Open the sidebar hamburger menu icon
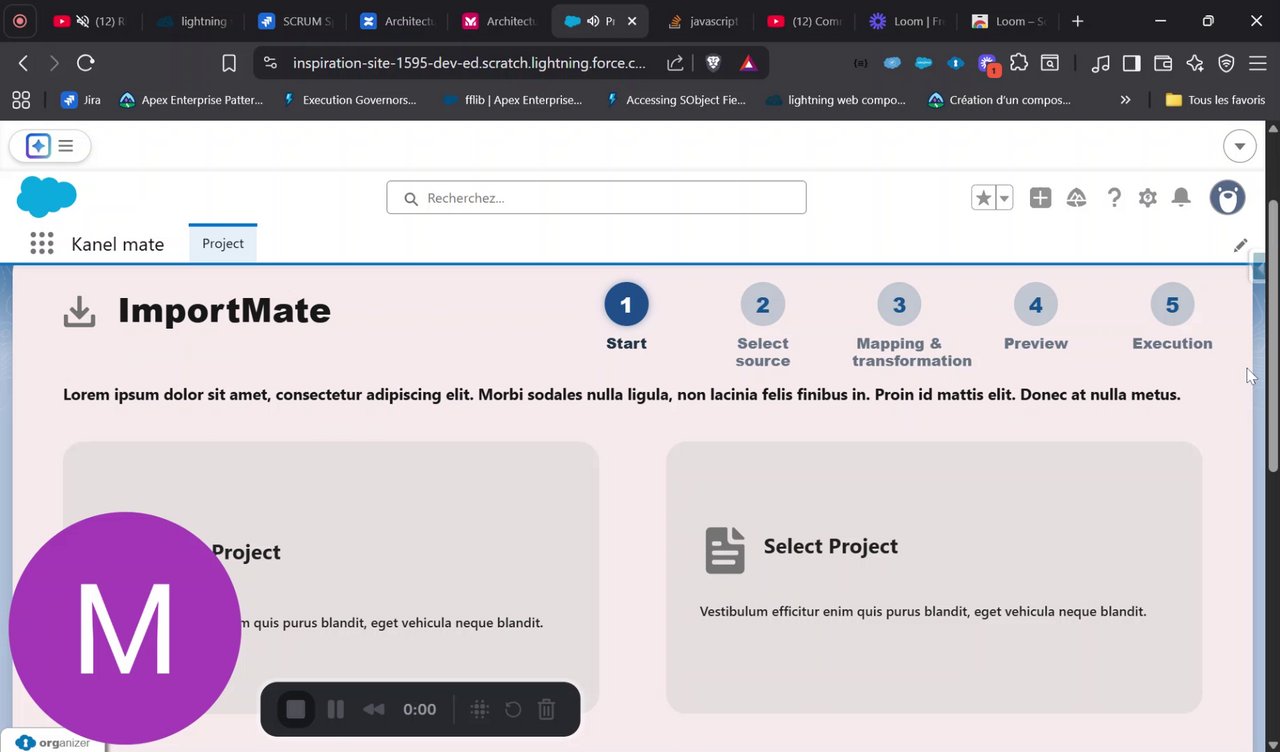The height and width of the screenshot is (752, 1280). 66,146
